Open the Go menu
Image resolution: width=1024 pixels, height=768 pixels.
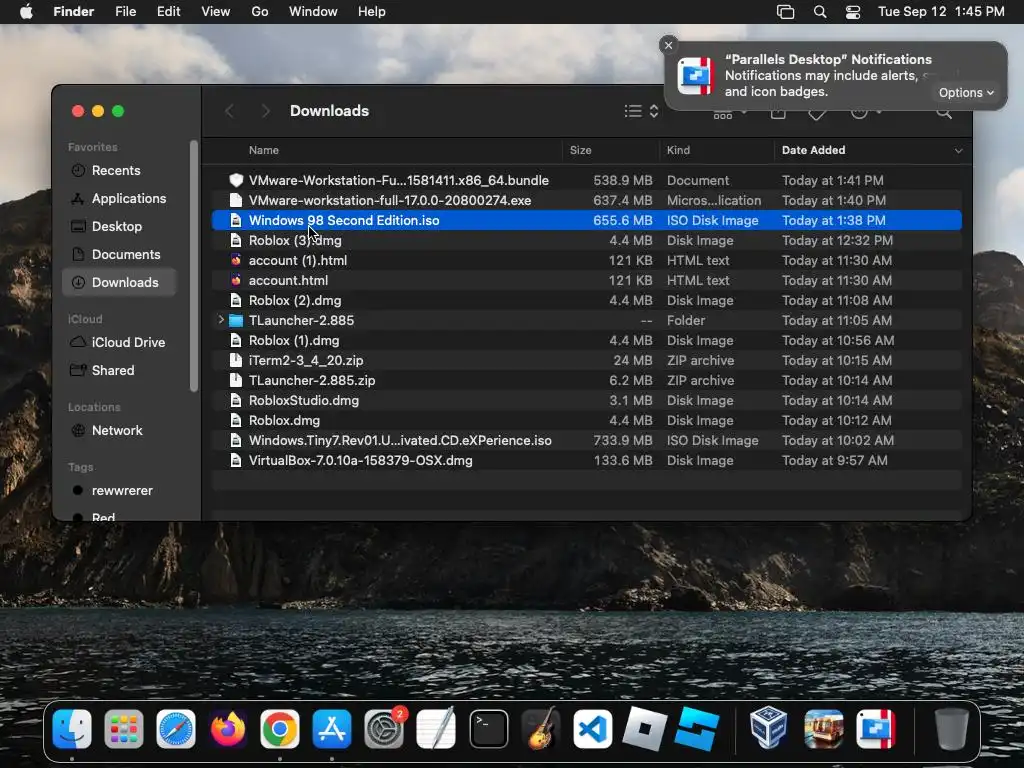click(x=260, y=12)
